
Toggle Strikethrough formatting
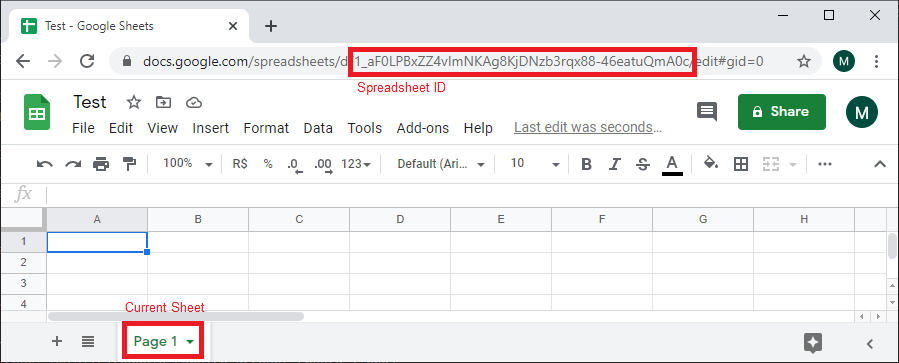pyautogui.click(x=643, y=164)
